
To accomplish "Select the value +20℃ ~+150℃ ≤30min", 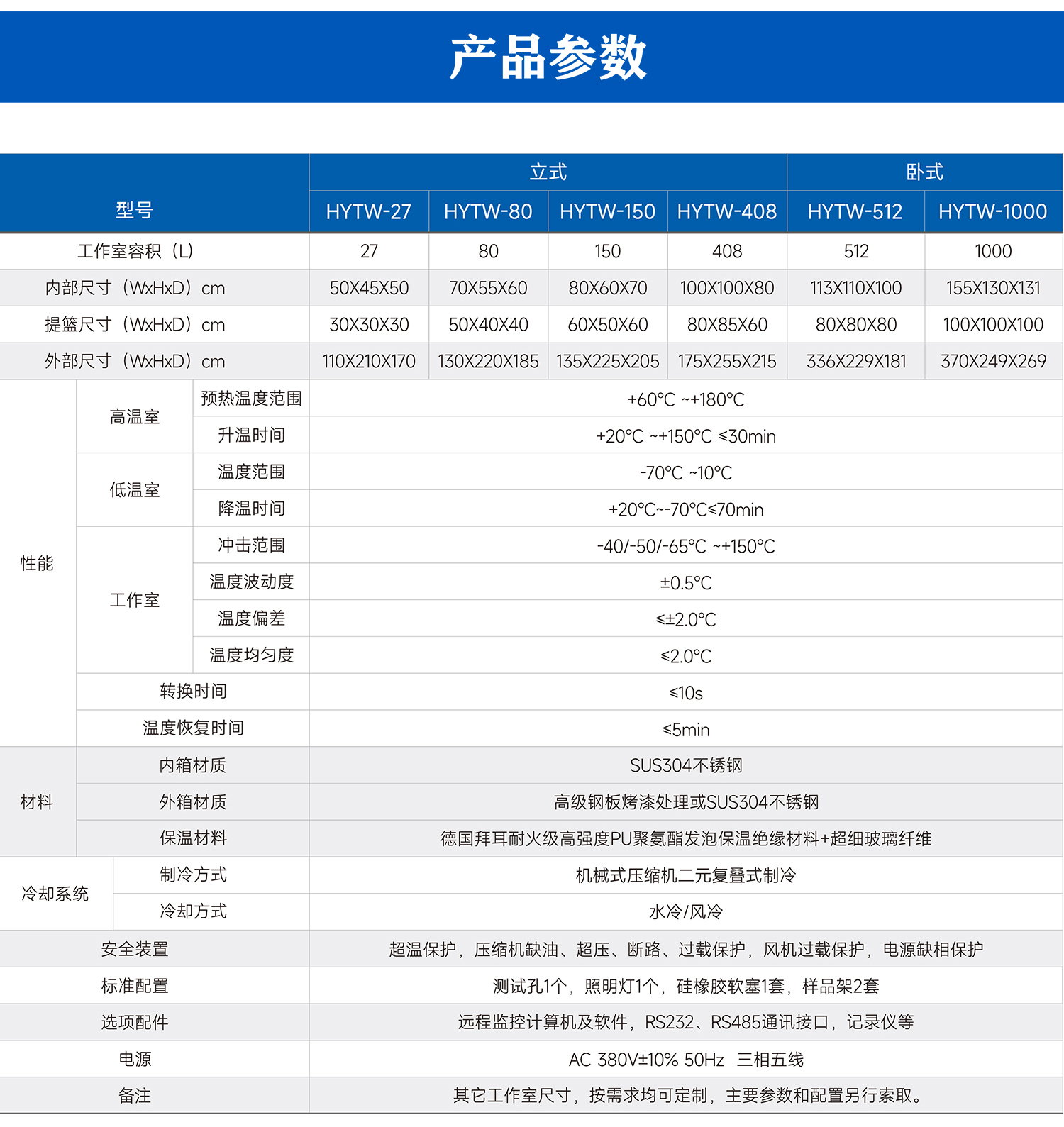I will (x=686, y=436).
